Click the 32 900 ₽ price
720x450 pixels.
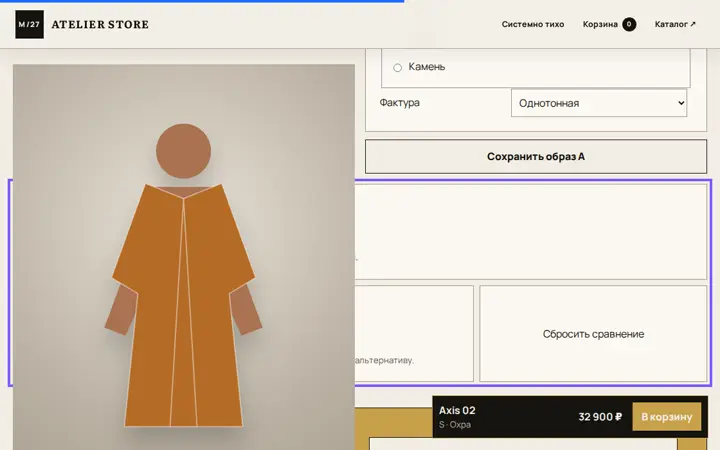600,417
